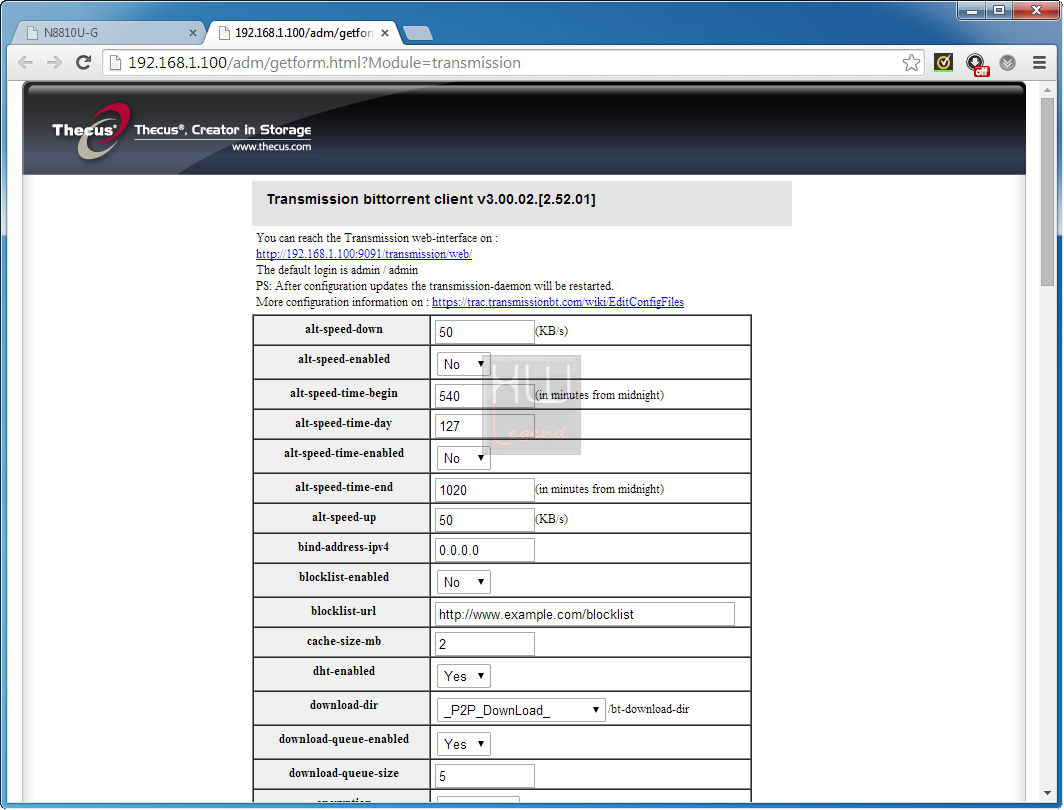Open a new browser tab
This screenshot has width=1064, height=810.
coord(417,33)
